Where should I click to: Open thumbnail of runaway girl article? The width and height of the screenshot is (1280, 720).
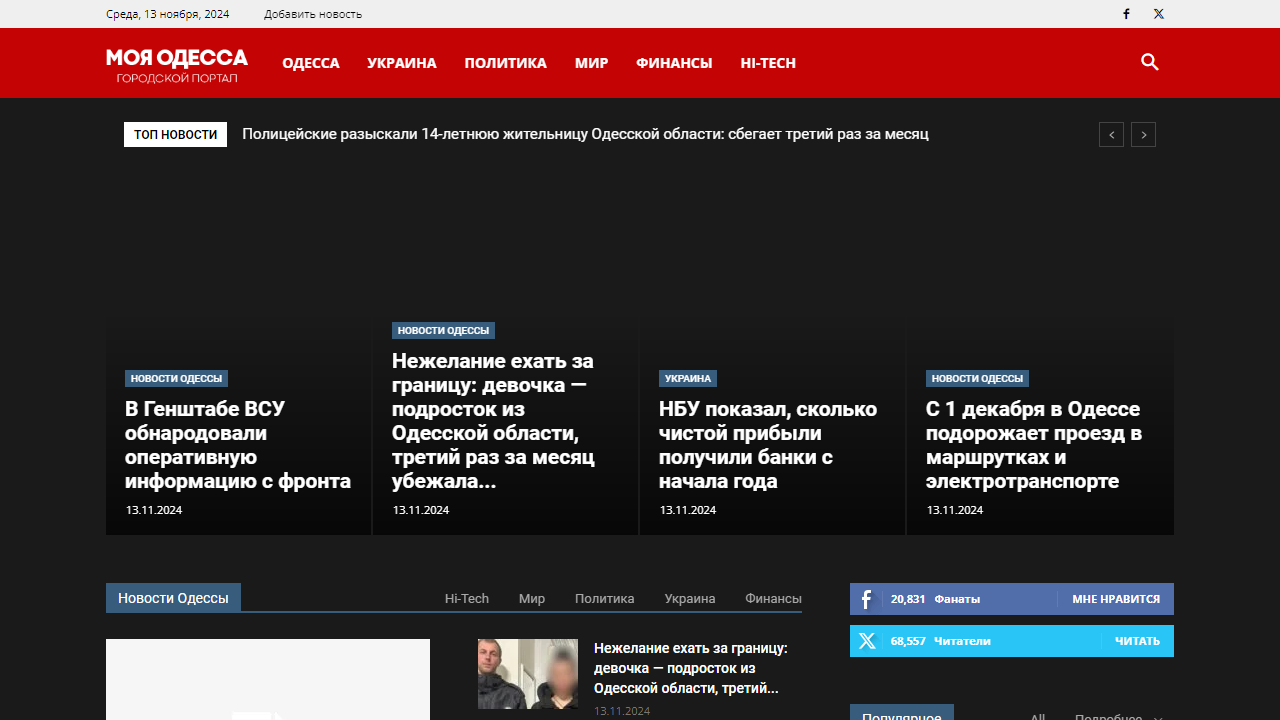[528, 674]
